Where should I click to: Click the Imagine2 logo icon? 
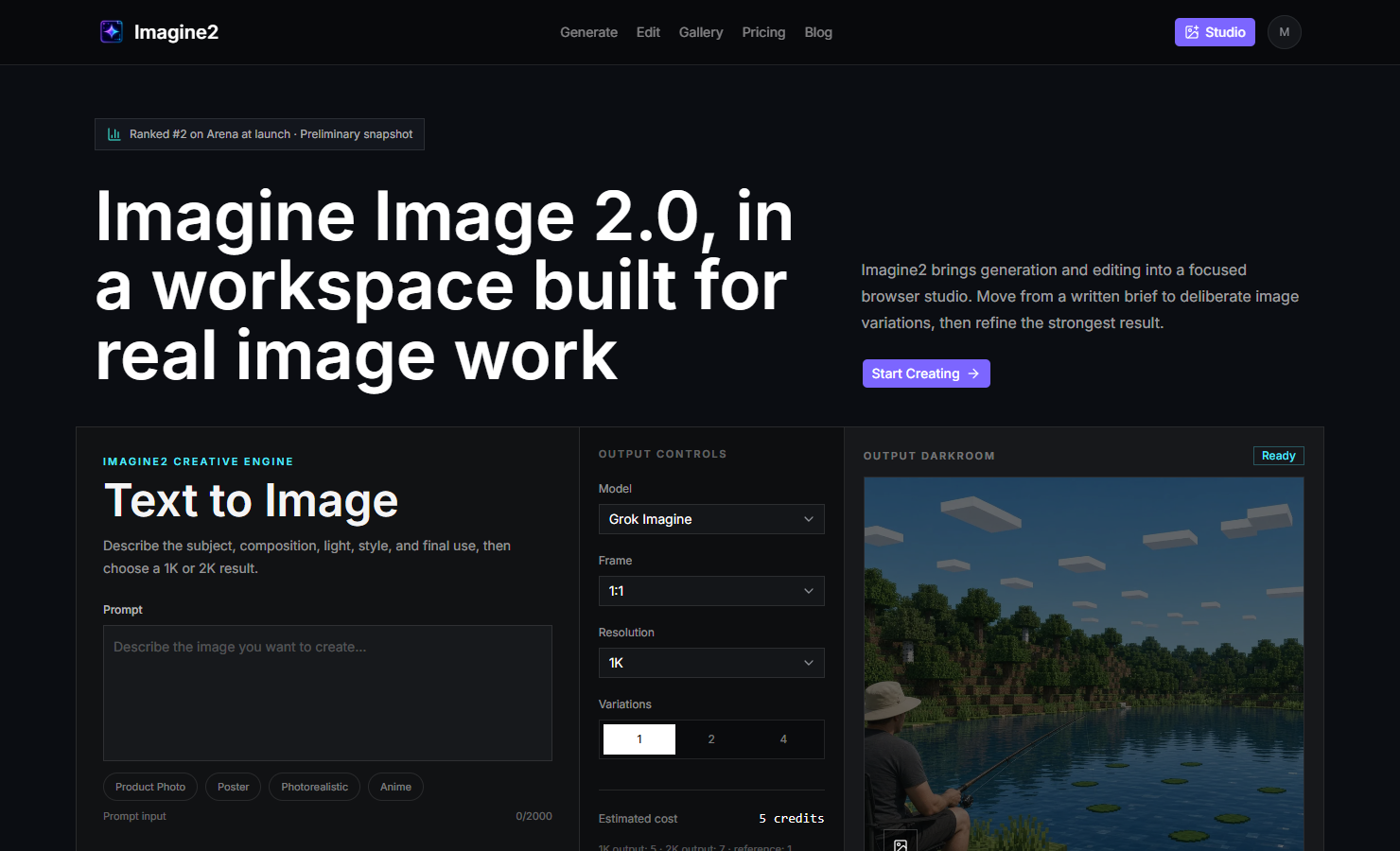pos(112,32)
